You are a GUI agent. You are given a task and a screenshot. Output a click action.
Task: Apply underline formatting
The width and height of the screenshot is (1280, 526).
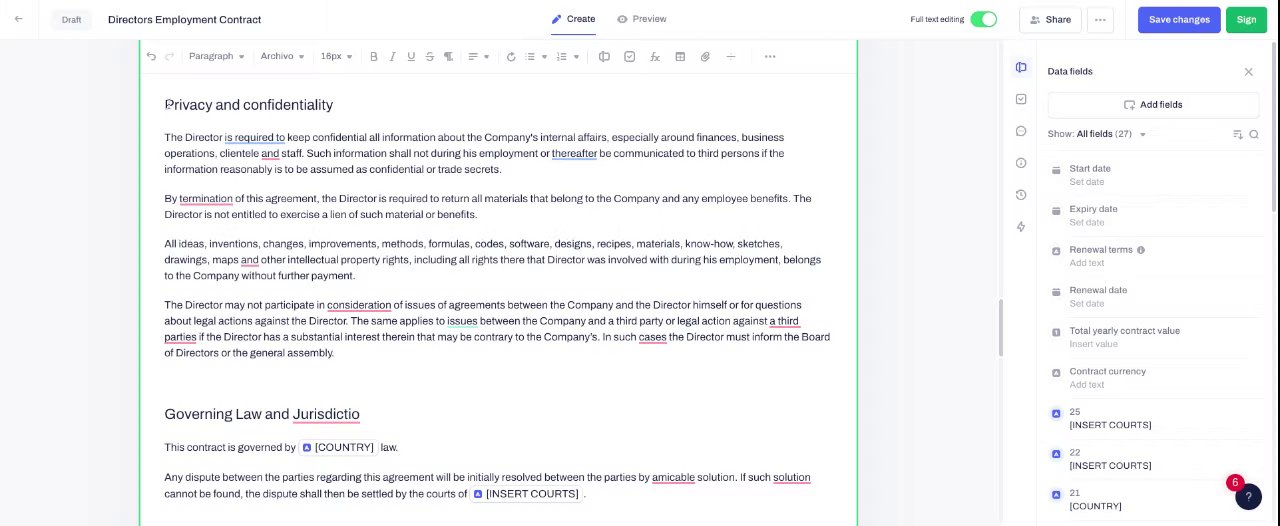(411, 57)
